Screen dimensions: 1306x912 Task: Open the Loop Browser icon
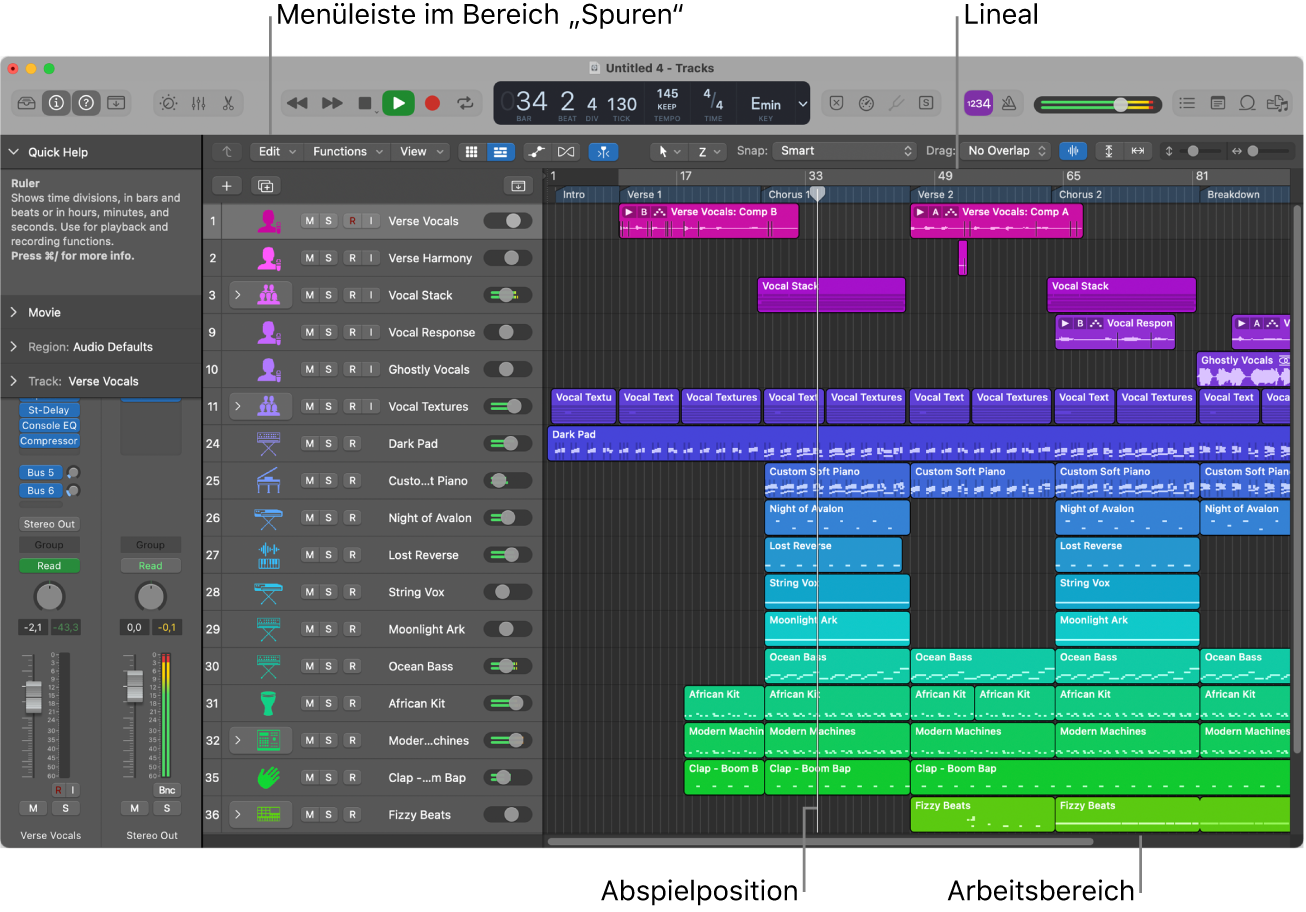tap(1247, 103)
